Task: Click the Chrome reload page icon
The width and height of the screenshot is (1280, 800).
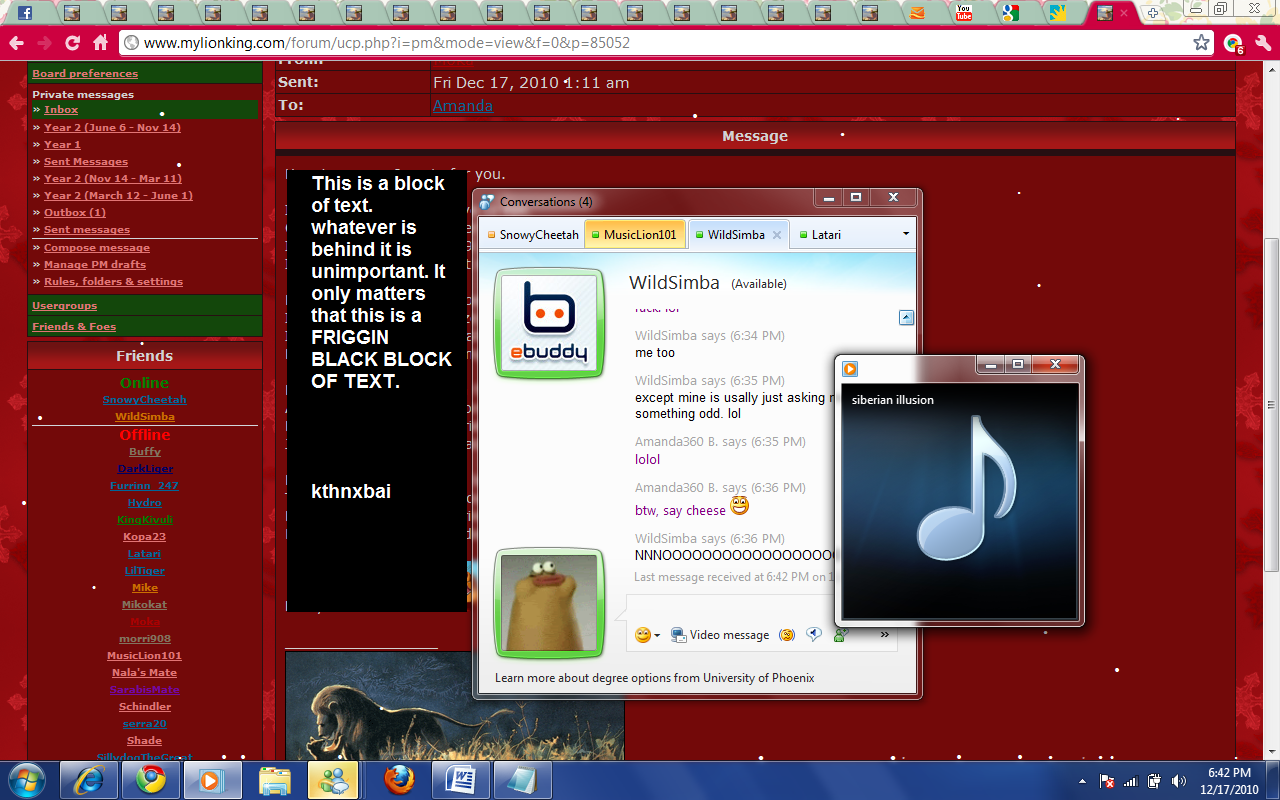Action: [72, 43]
